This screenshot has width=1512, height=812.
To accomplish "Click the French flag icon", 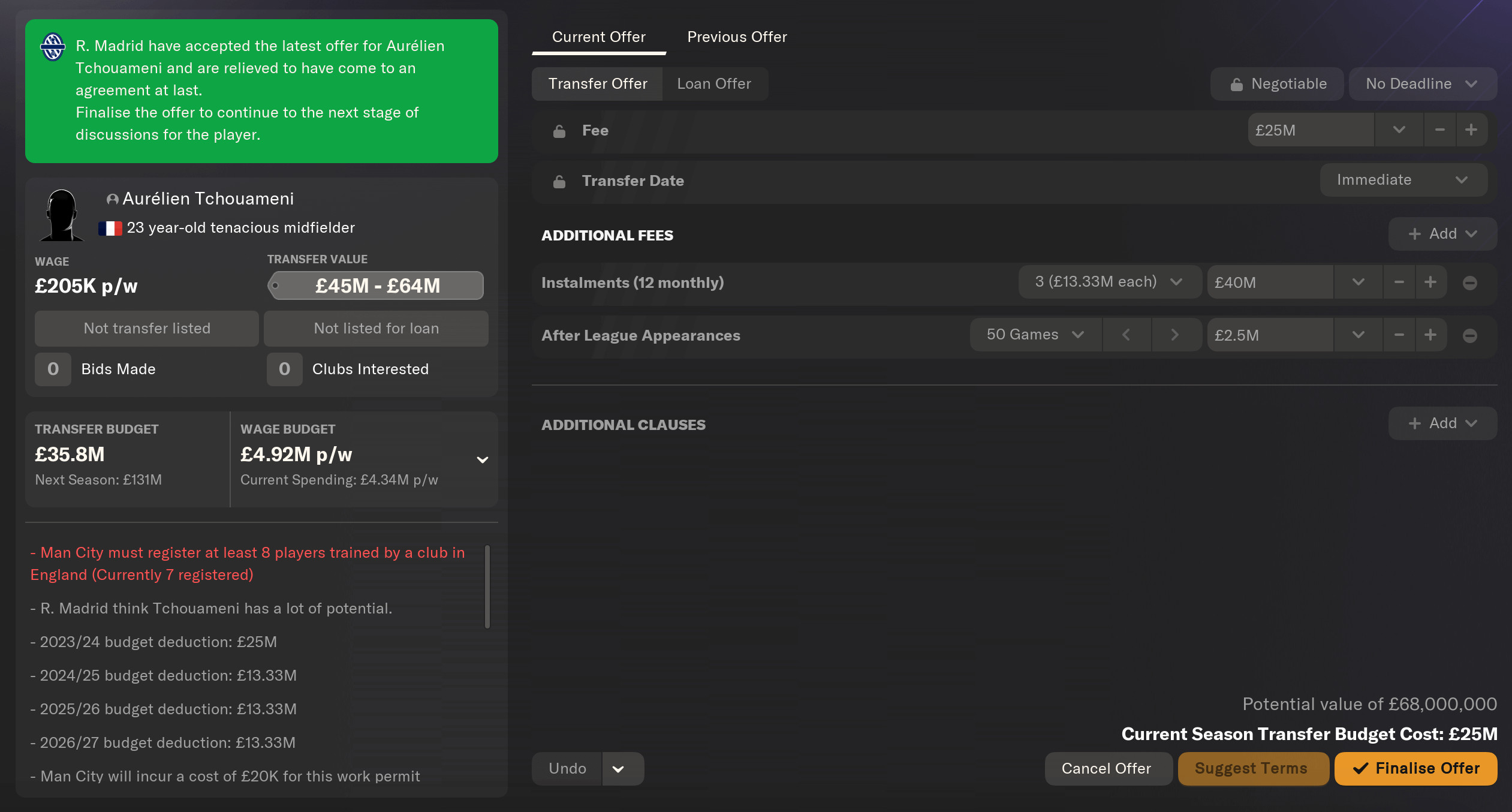I will pos(110,228).
